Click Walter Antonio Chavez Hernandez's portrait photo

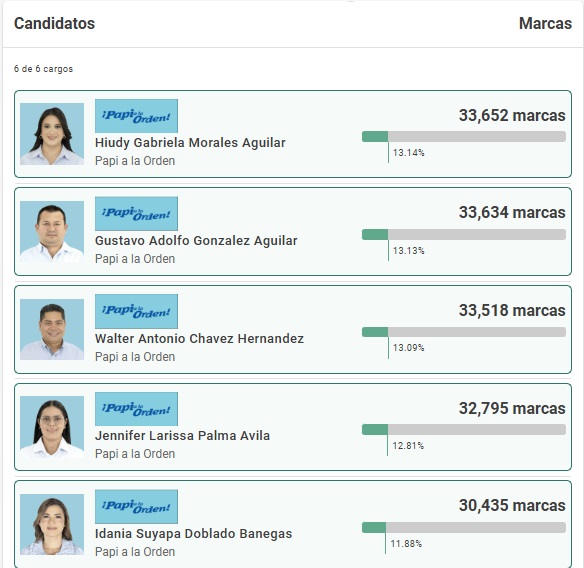click(x=52, y=330)
